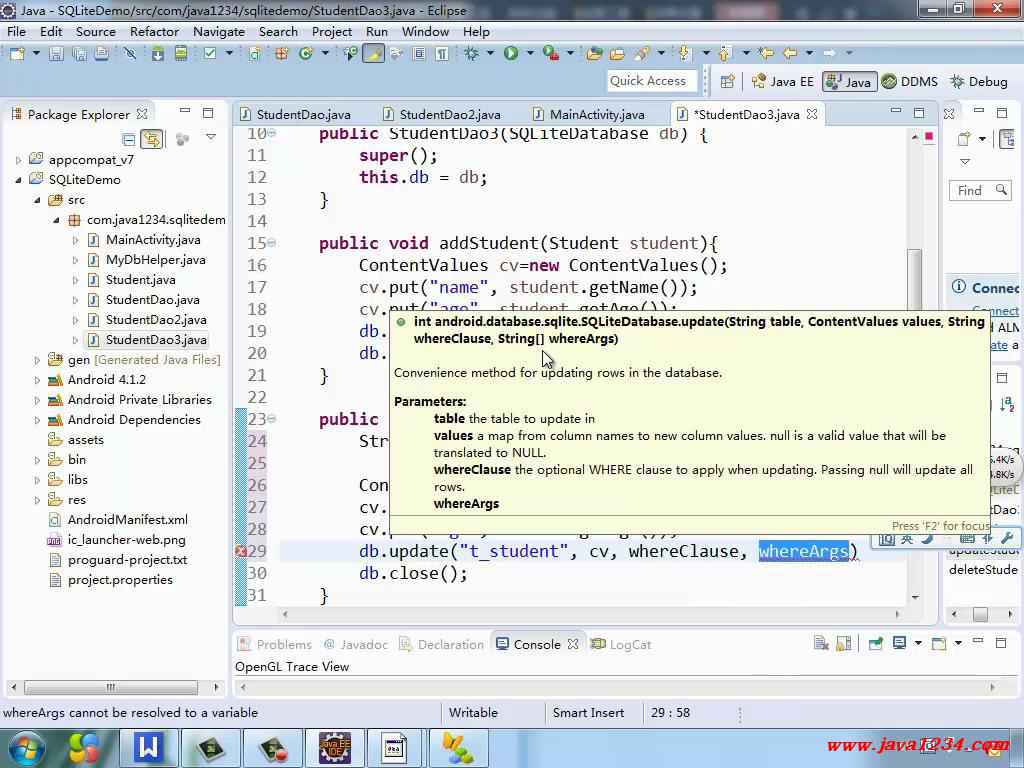
Task: Close the StudentDao3.java editor tab
Action: pyautogui.click(x=812, y=114)
